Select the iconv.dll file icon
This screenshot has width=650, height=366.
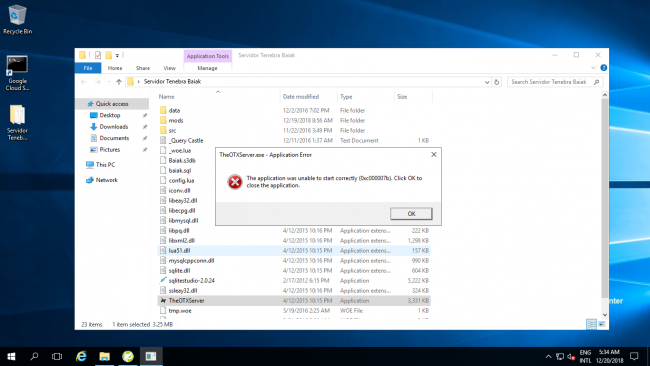tap(163, 190)
